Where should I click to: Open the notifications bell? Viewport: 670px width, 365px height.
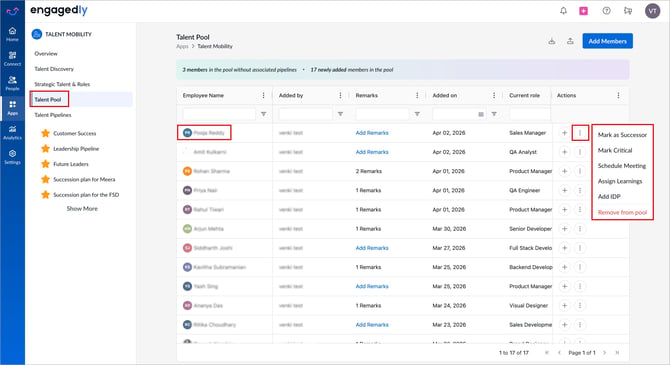(563, 11)
